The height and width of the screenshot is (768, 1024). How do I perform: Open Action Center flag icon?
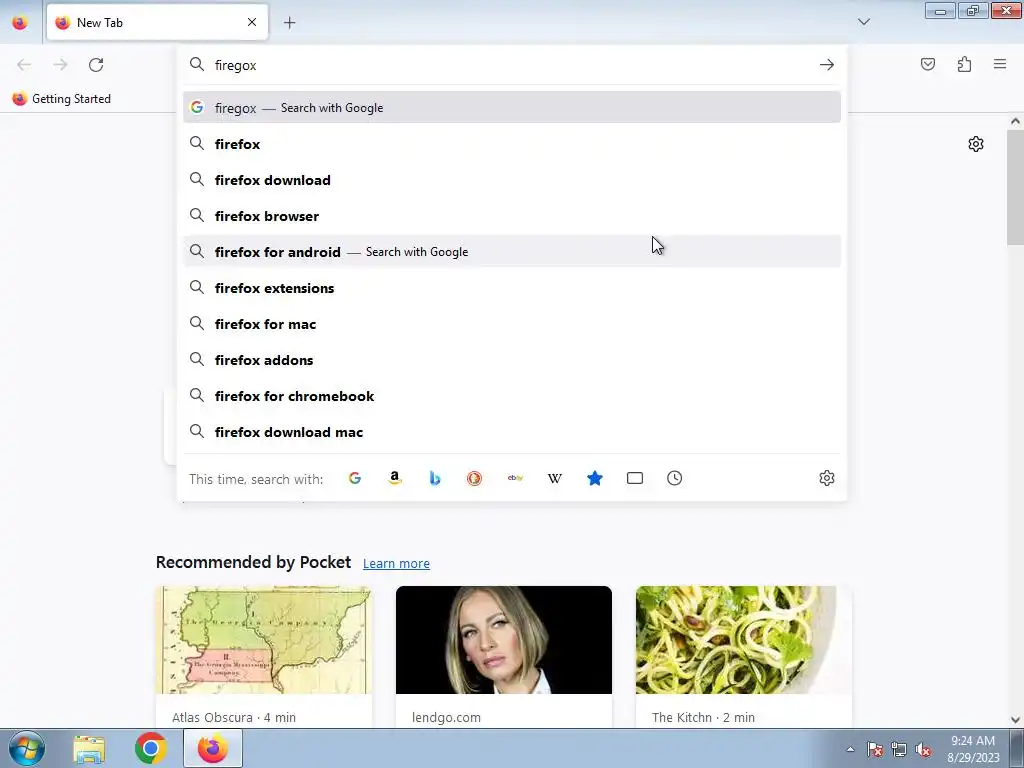click(x=875, y=749)
